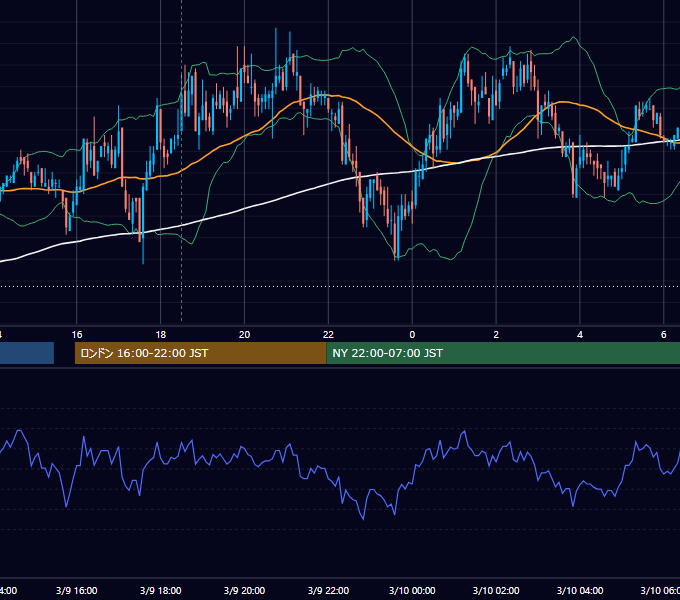
Task: Click the 3/10 02:00 time label
Action: pos(496,591)
